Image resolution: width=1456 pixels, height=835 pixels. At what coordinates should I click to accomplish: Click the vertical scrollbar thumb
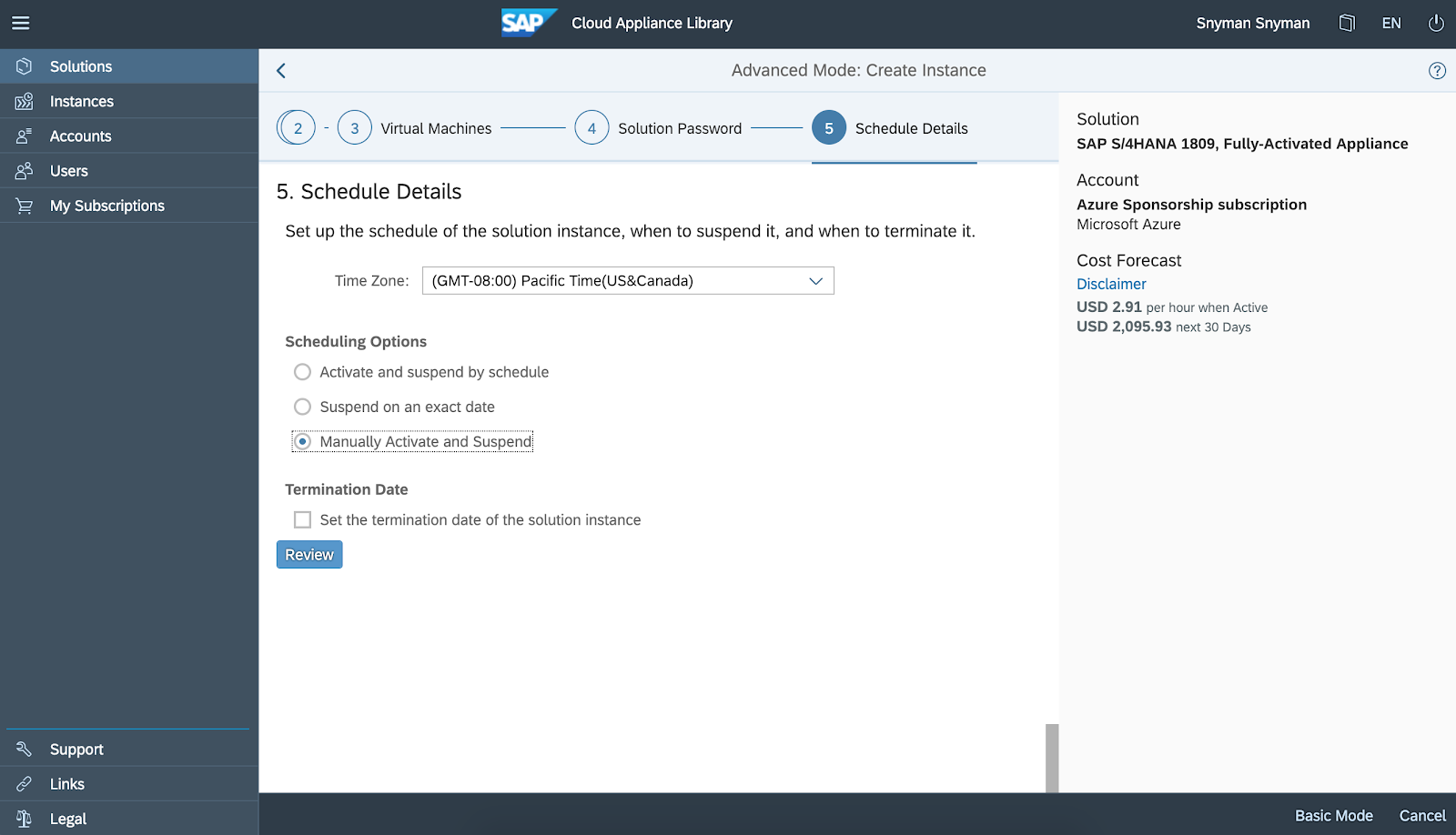[x=1052, y=759]
